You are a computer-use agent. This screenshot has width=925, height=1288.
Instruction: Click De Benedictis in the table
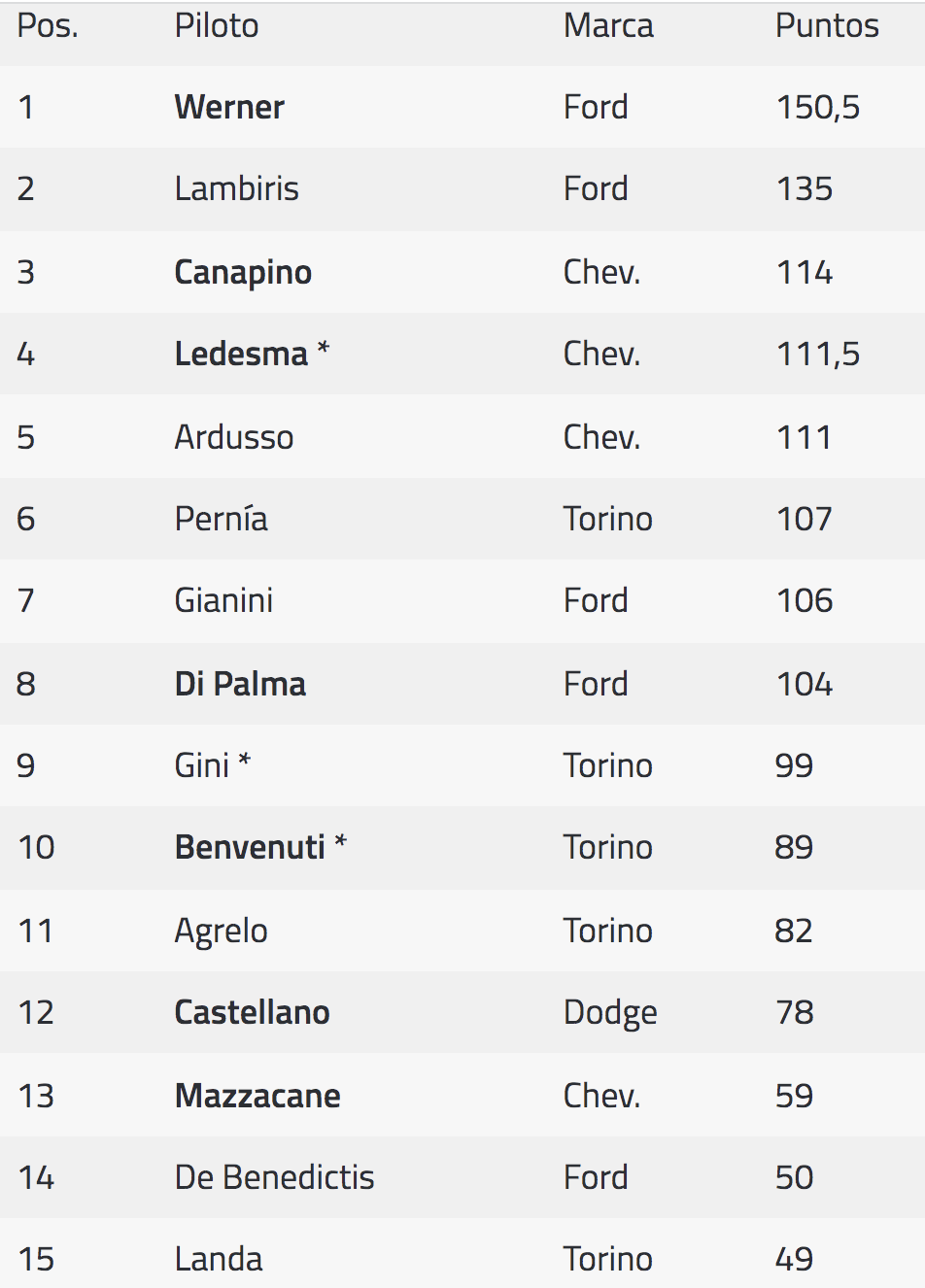(275, 1177)
